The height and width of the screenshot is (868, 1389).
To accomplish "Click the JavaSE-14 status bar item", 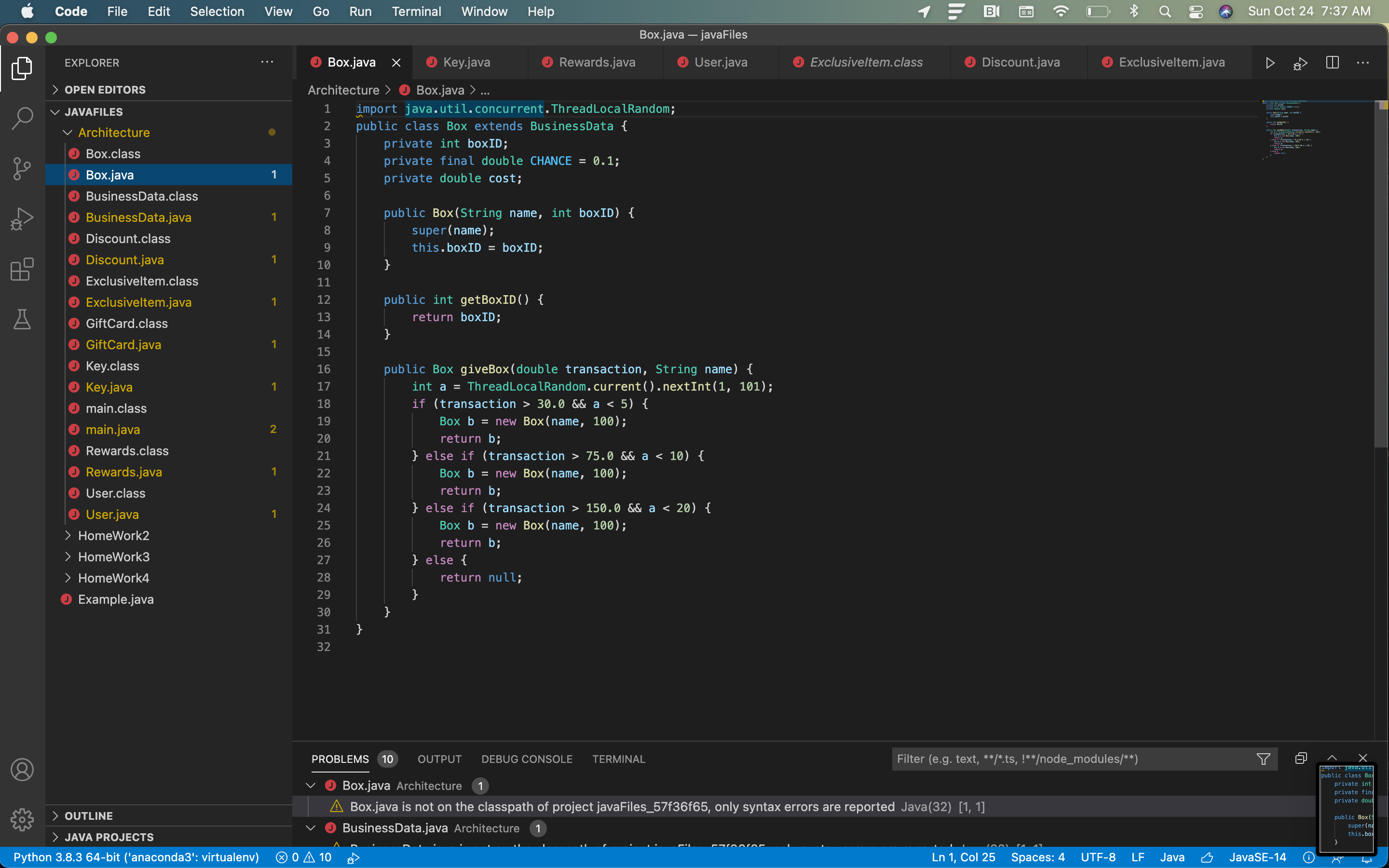I will [x=1257, y=857].
